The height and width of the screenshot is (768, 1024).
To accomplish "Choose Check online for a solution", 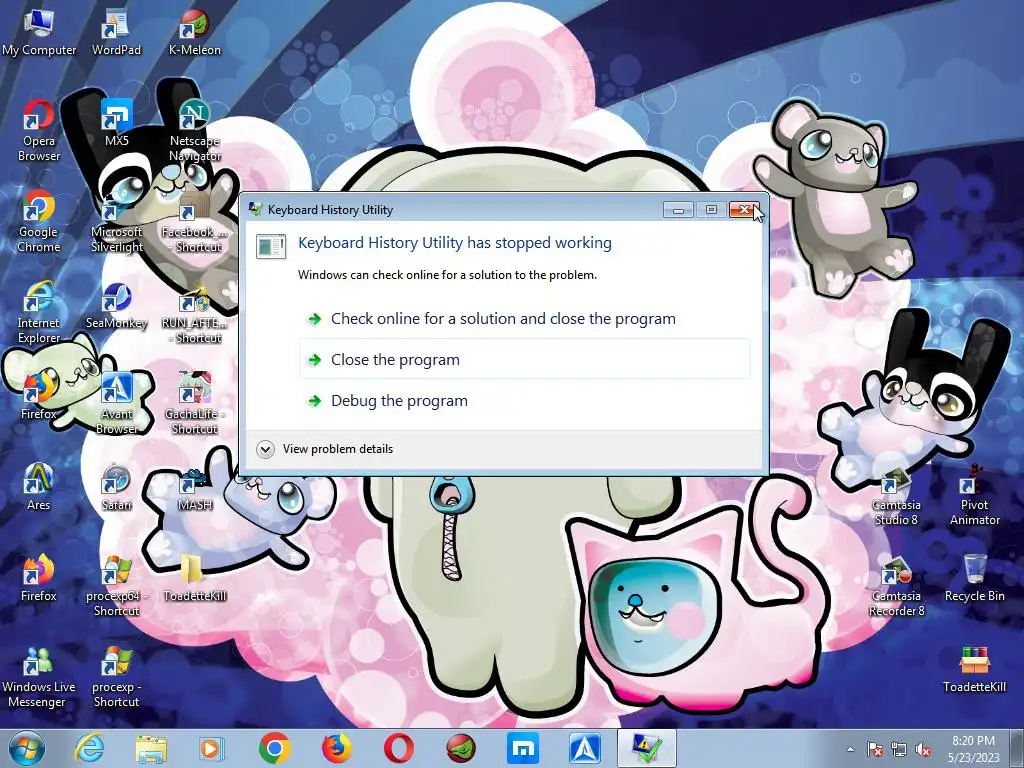I will tap(524, 319).
